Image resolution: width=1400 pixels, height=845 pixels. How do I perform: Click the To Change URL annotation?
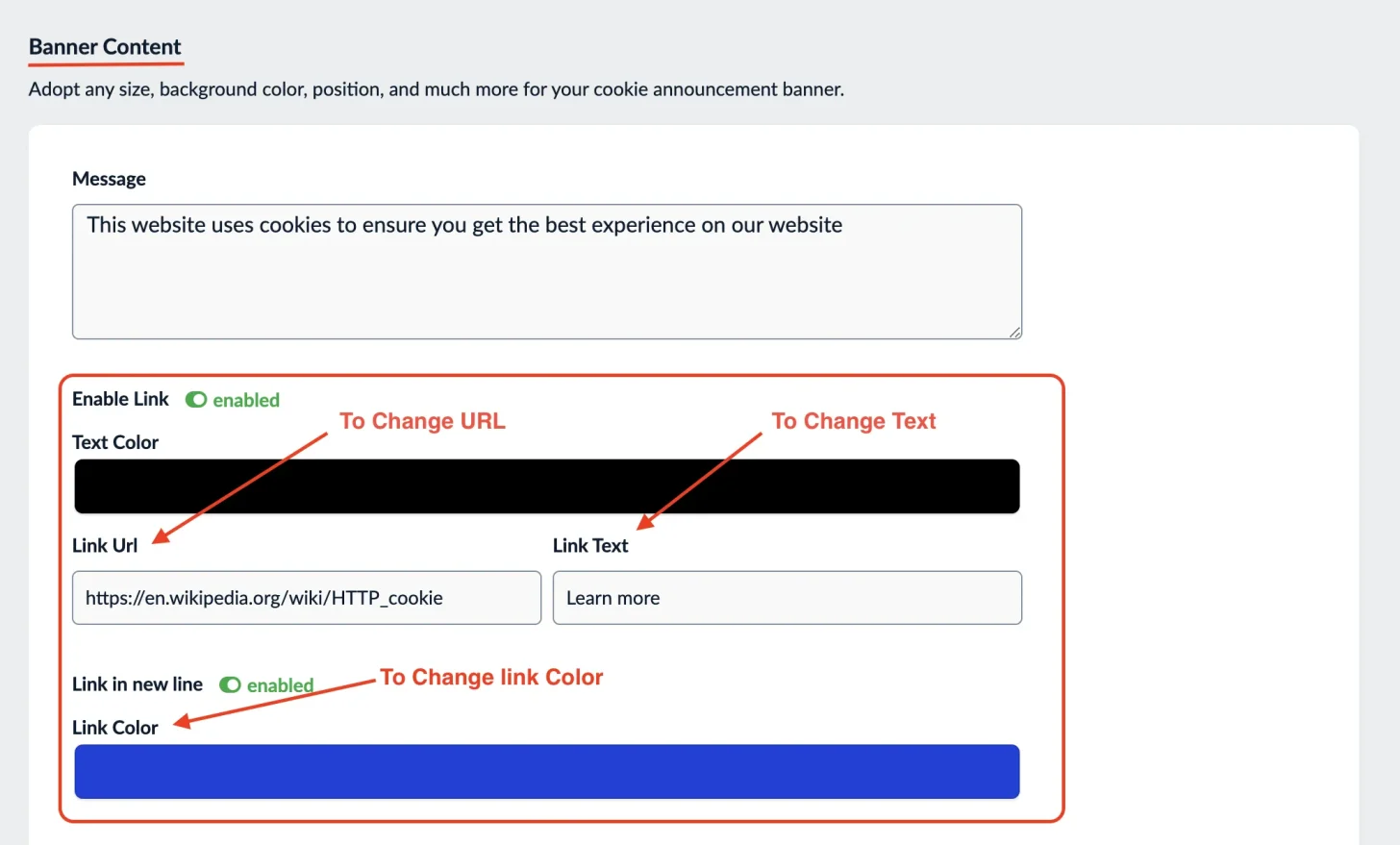pos(422,421)
